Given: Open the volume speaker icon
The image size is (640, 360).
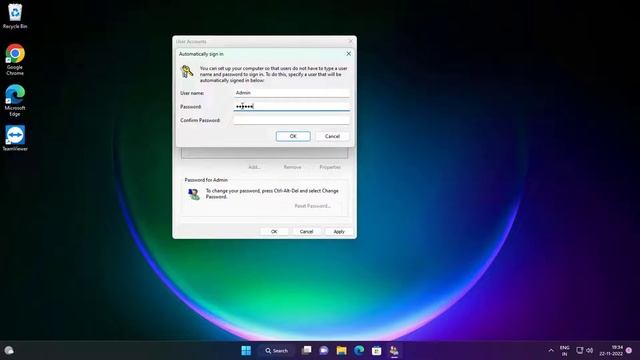Looking at the screenshot, I should click(589, 350).
